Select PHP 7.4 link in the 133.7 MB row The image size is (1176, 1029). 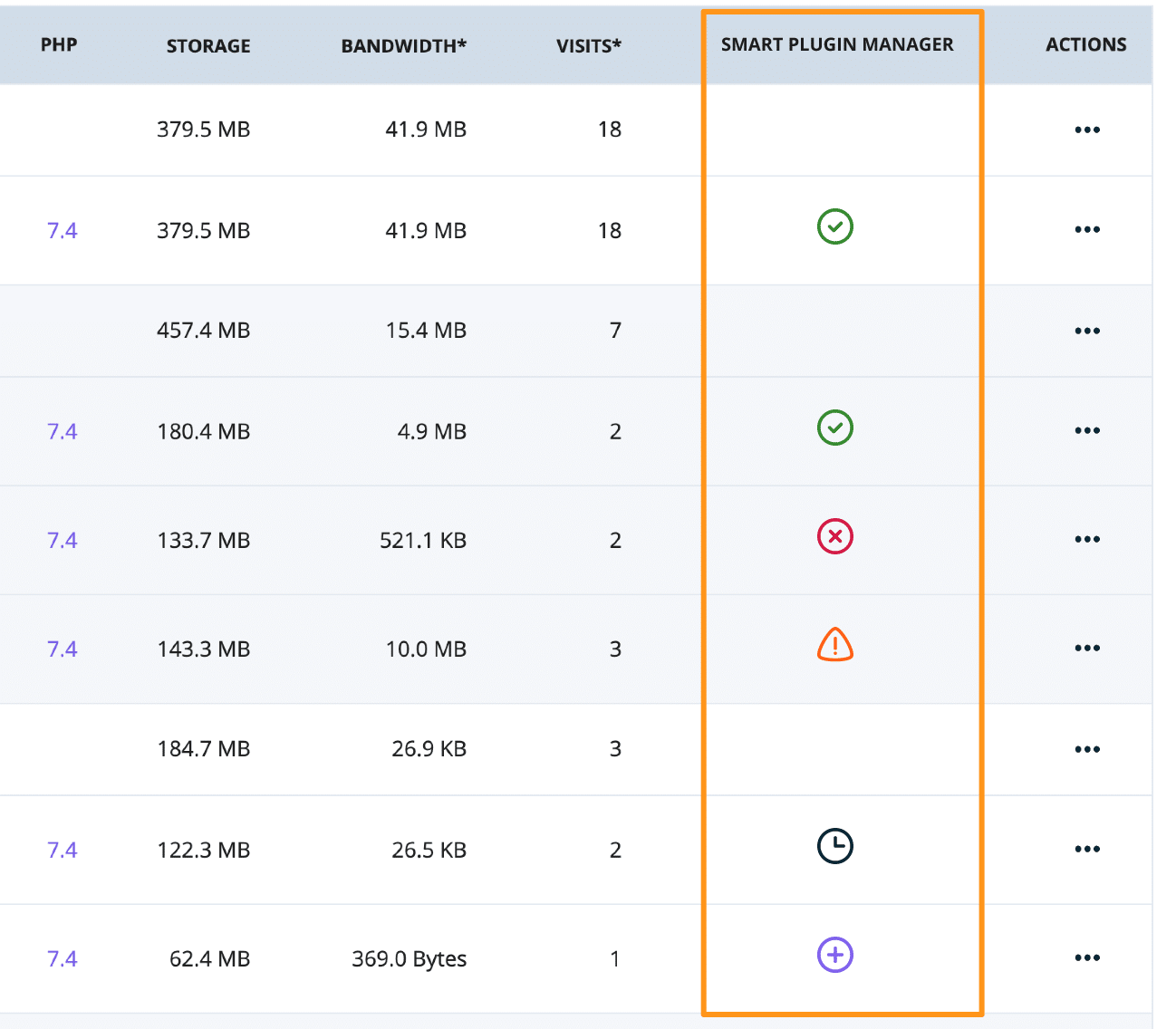62,540
